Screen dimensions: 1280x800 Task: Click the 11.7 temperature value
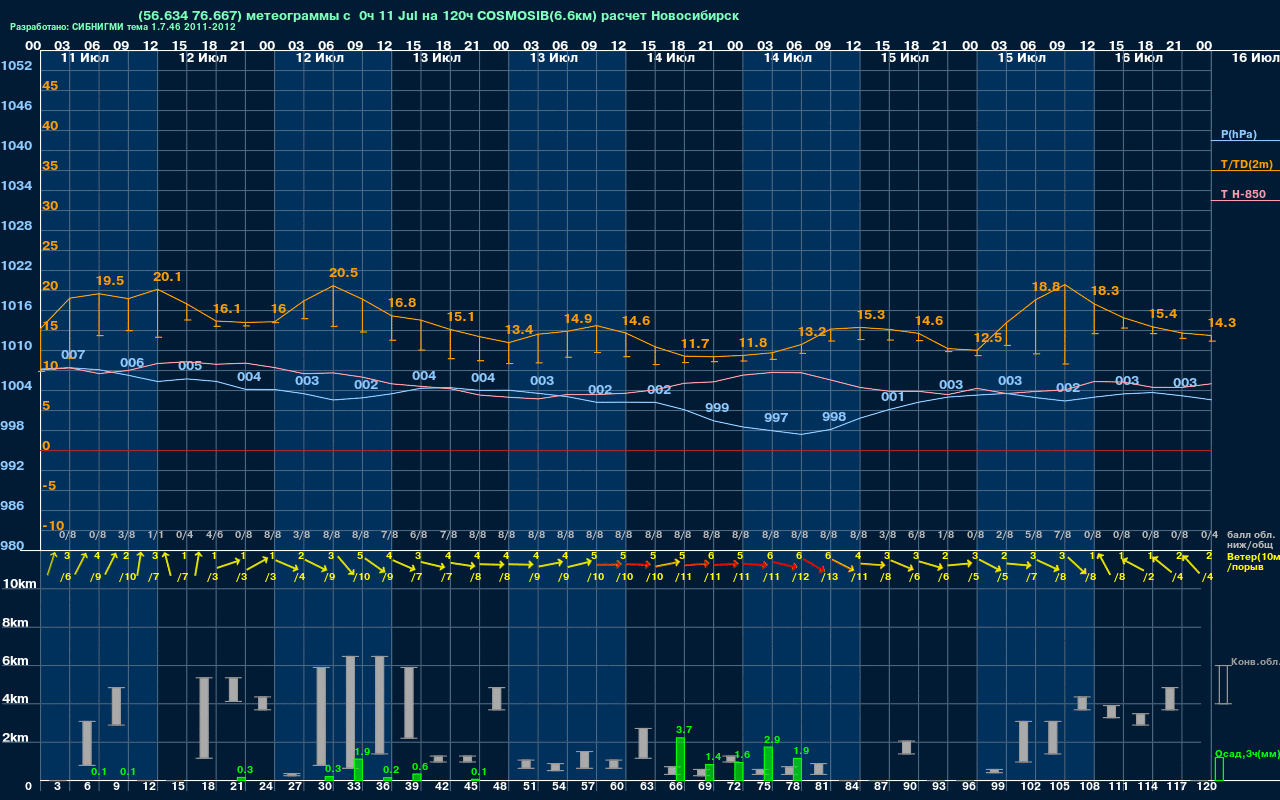coord(694,344)
